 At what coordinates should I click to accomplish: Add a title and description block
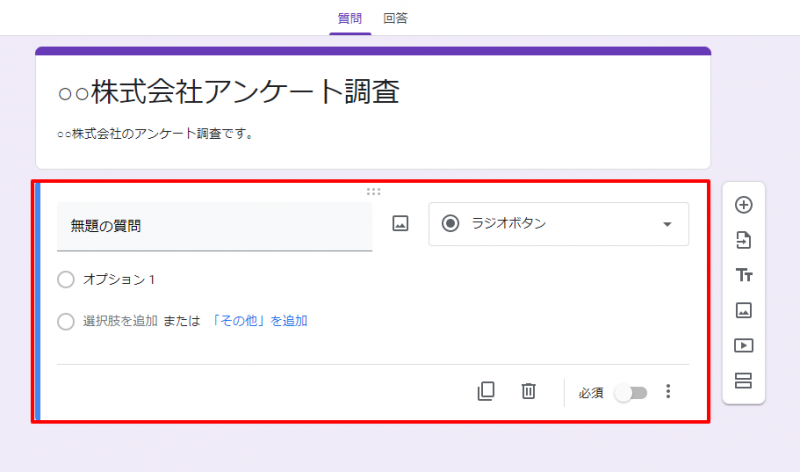[743, 275]
